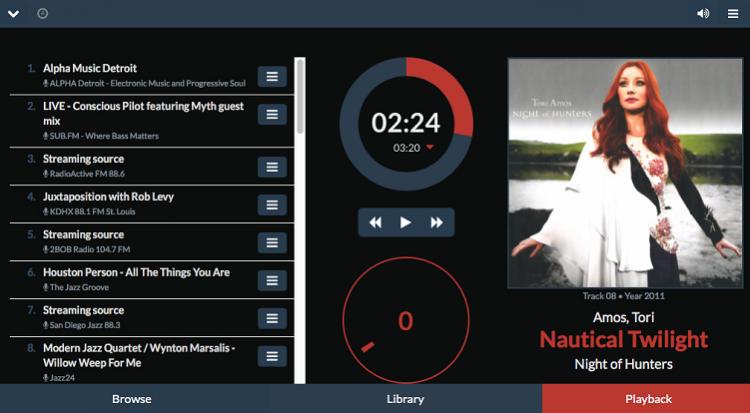Skip to next track
Screen dimensions: 750x413
click(x=436, y=223)
